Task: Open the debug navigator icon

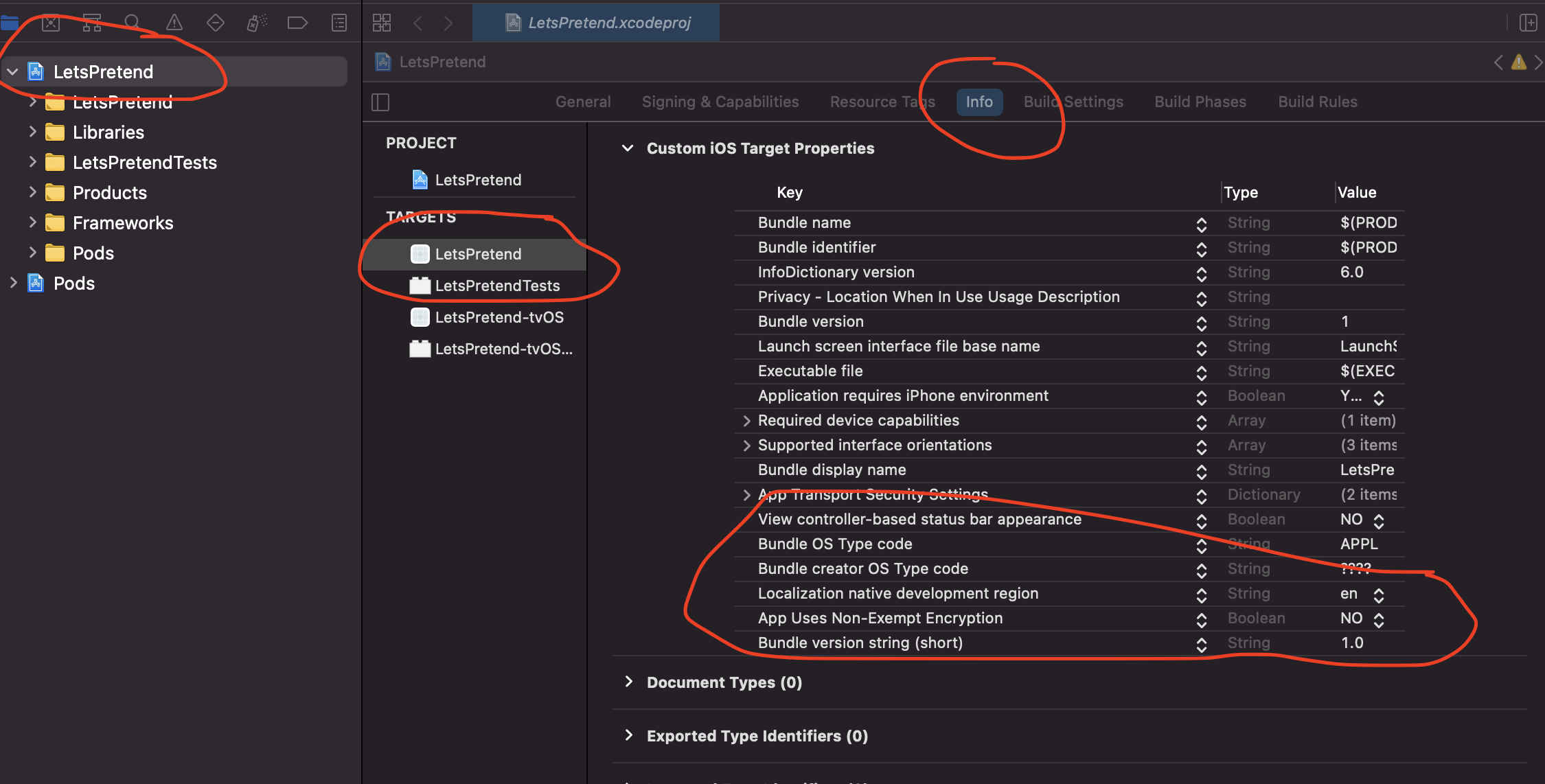Action: (257, 23)
